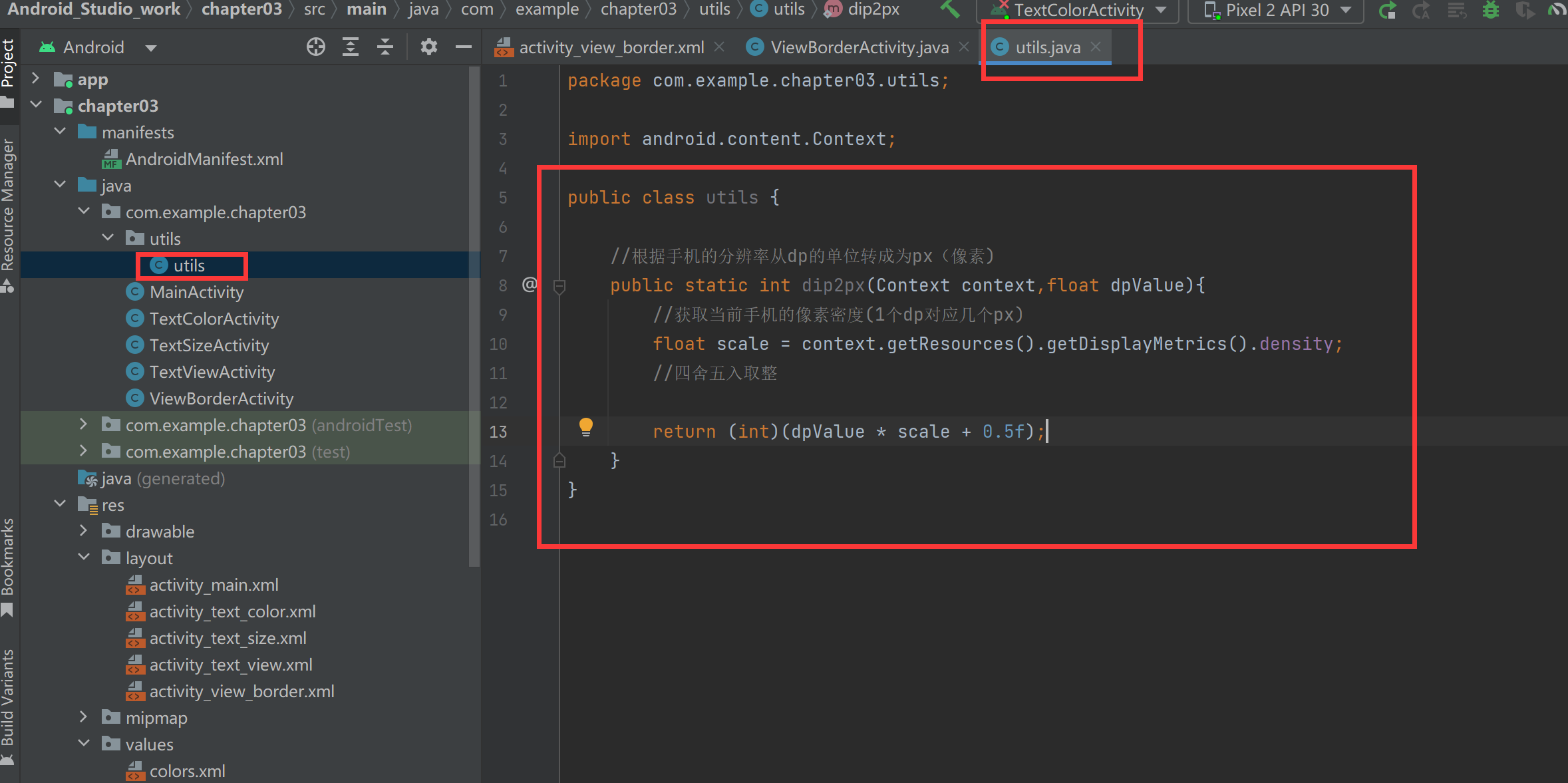
Task: Open the Project tool window sidebar tab
Action: point(8,73)
